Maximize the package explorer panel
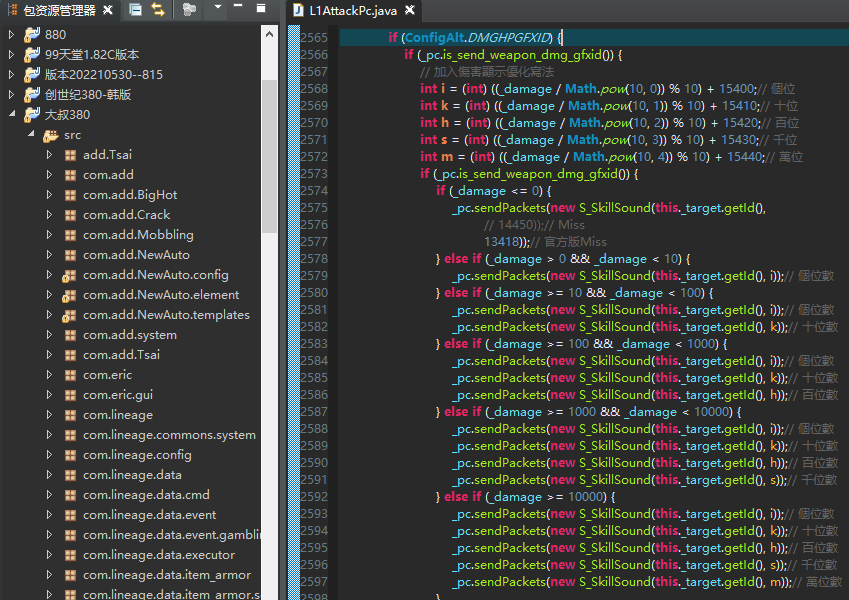Viewport: 849px width, 600px height. click(261, 8)
